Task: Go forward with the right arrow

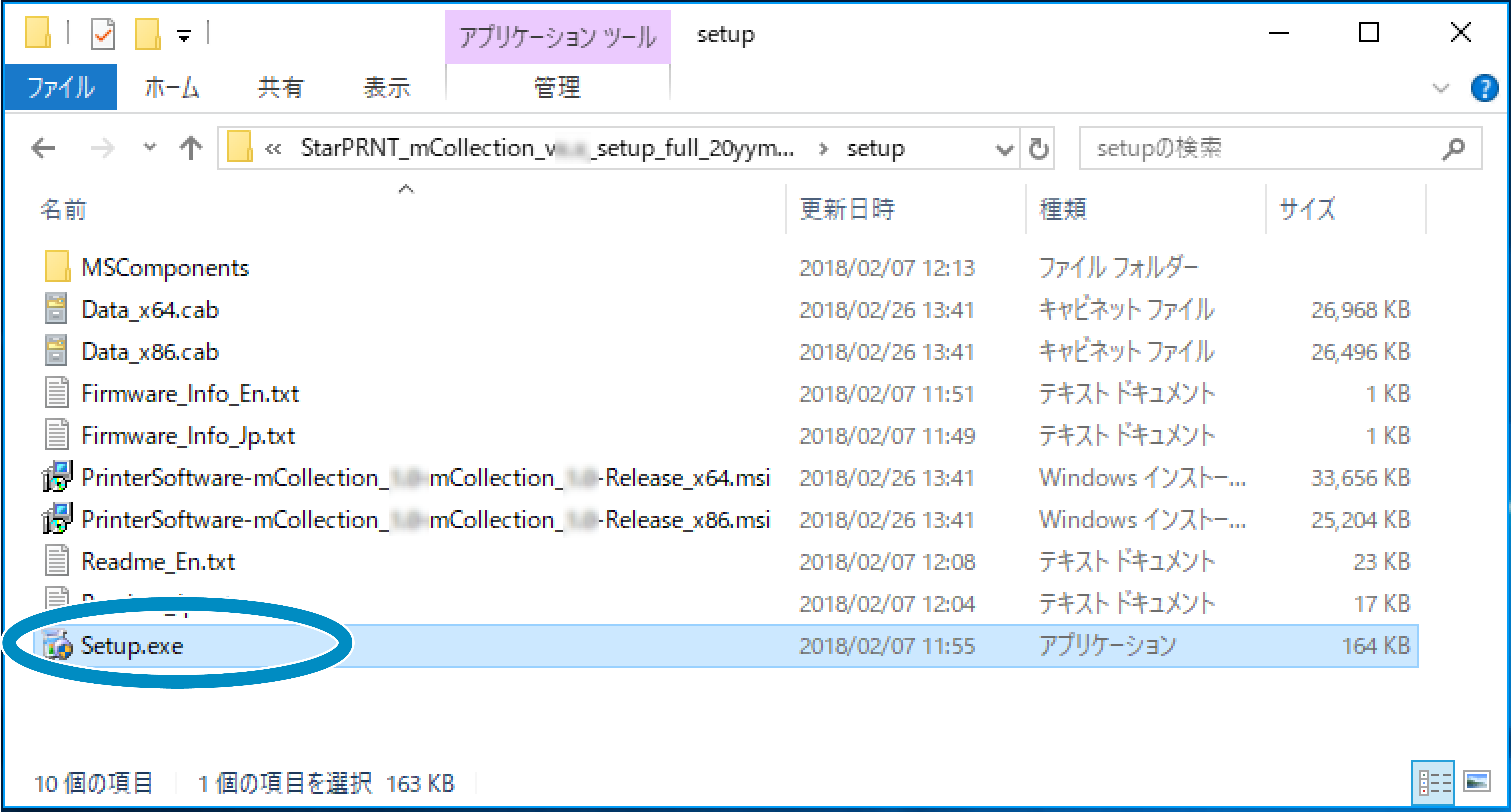Action: click(x=103, y=148)
